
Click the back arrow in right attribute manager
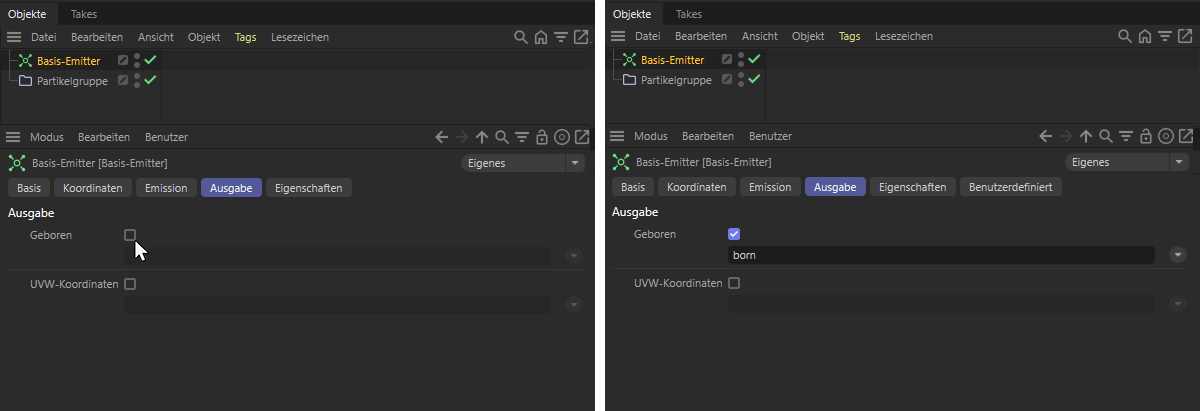point(1046,137)
